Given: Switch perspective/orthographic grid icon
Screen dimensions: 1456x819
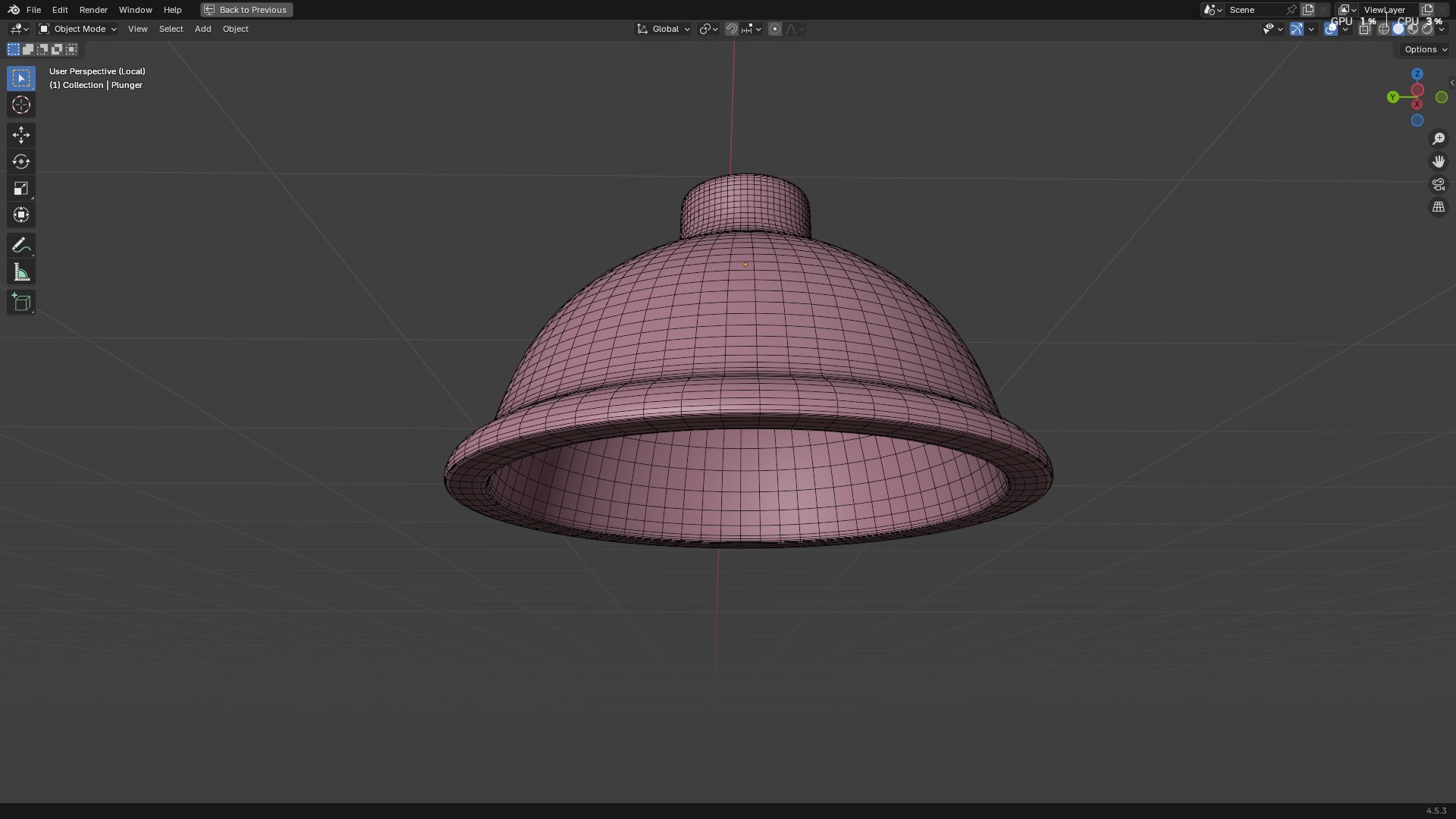Looking at the screenshot, I should point(1438,207).
